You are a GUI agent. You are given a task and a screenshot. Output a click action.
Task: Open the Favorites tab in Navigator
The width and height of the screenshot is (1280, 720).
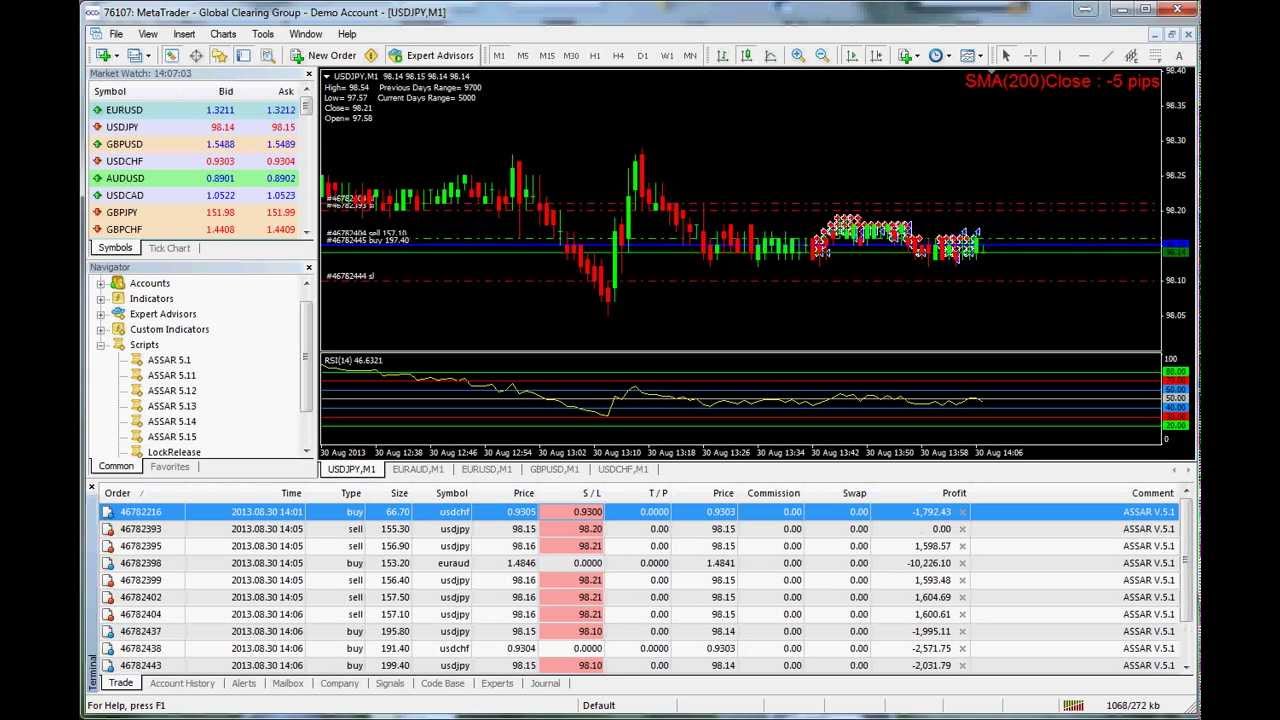point(170,467)
